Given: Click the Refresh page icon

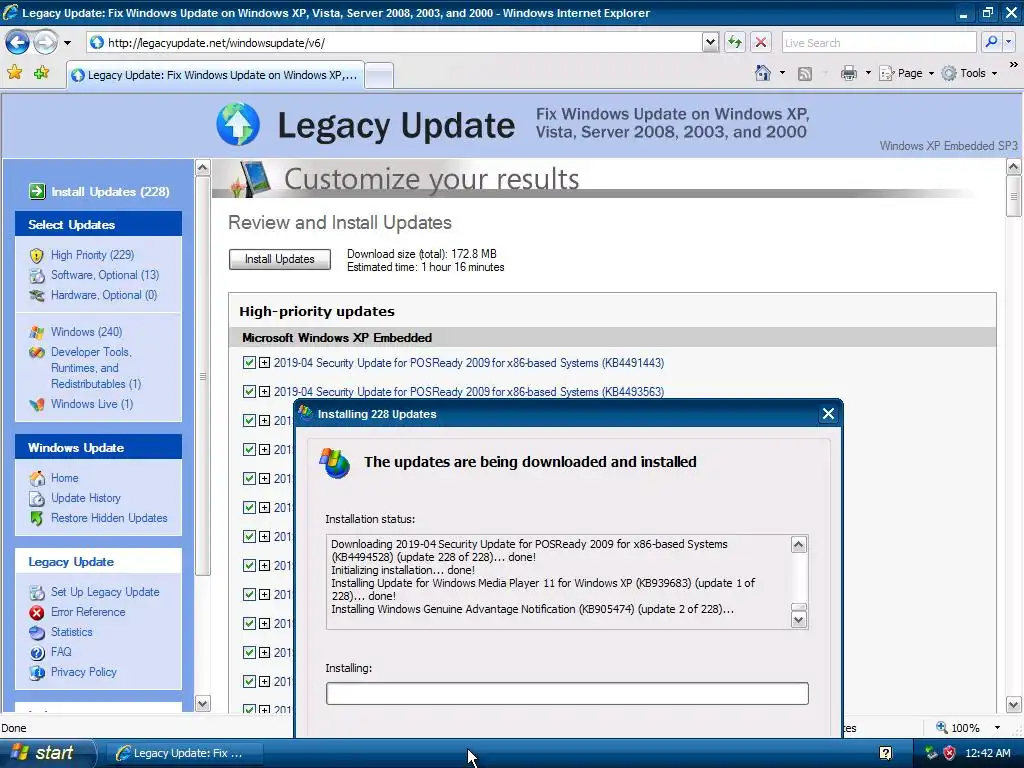Looking at the screenshot, I should tap(735, 42).
